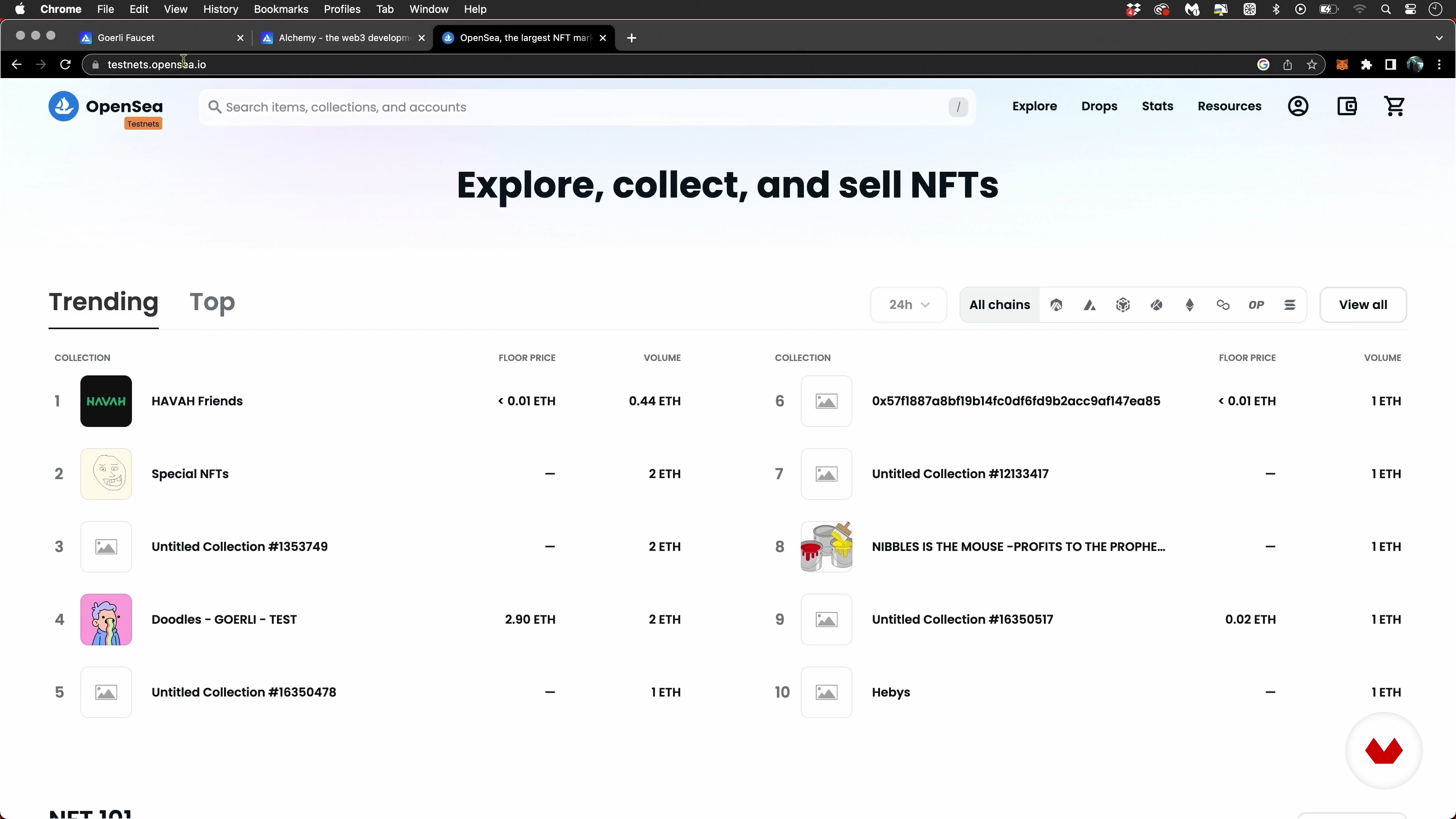
Task: Open Chrome's Bookmarks menu
Action: 281,9
